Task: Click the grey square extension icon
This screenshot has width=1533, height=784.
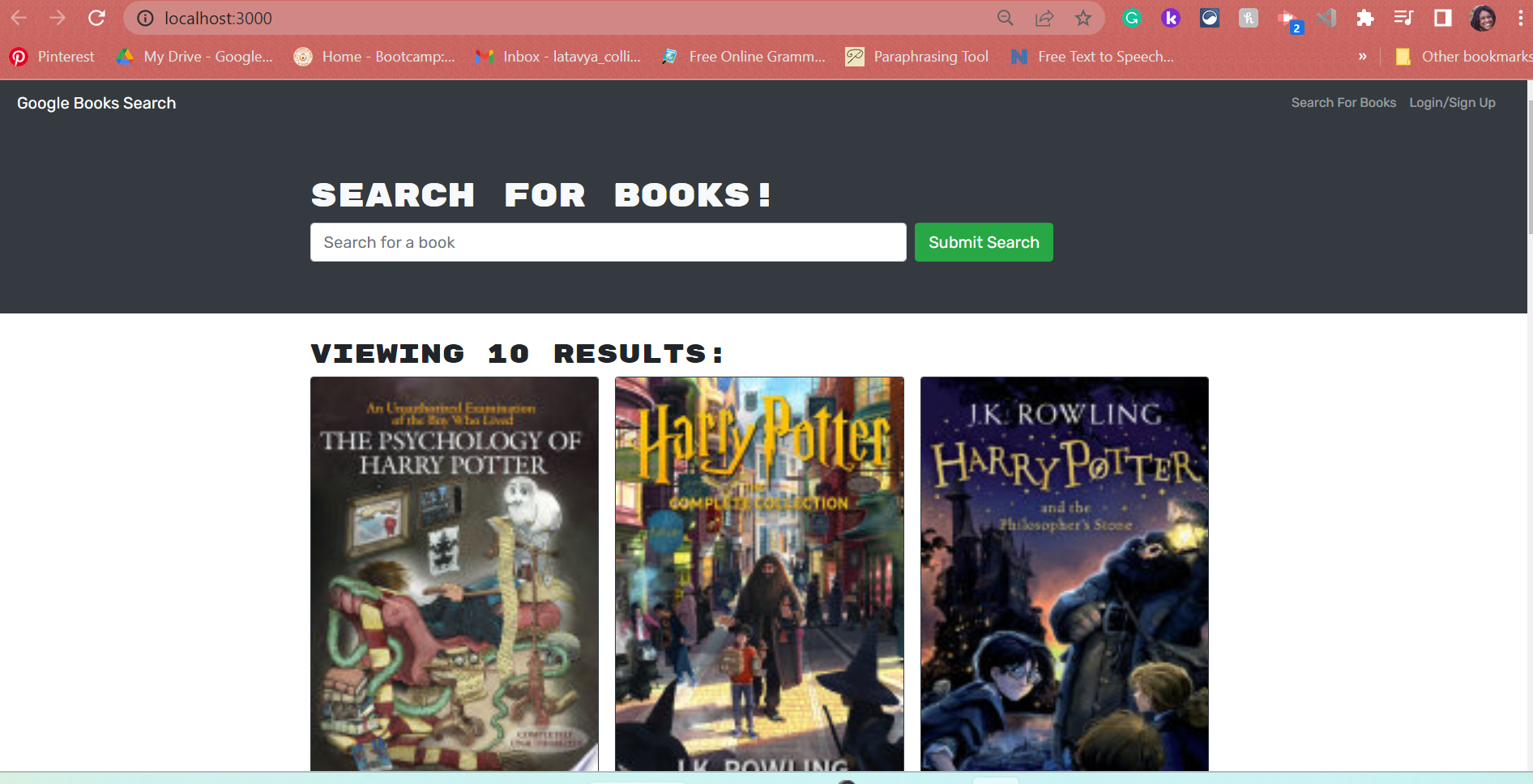Action: [1249, 18]
